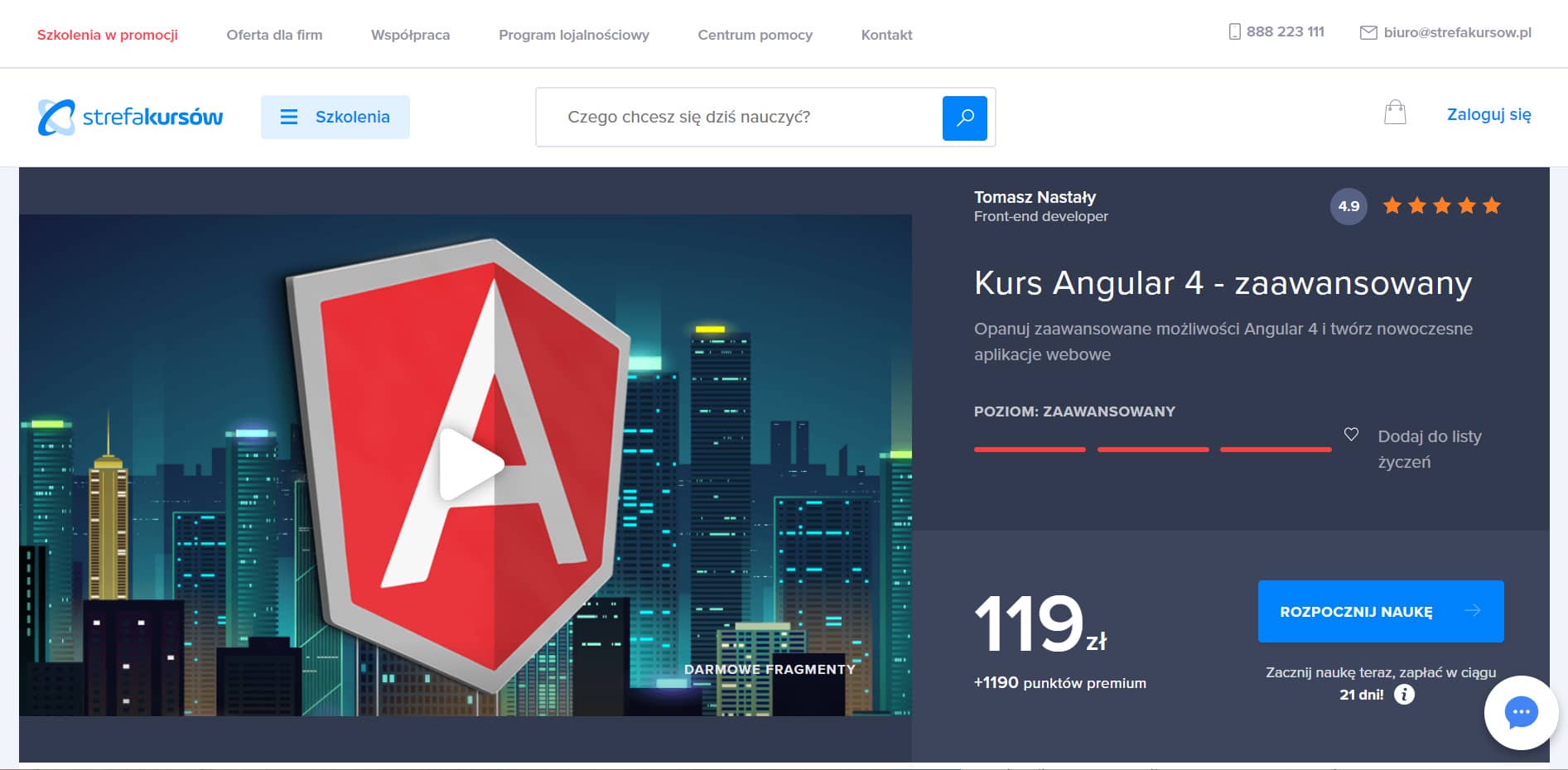The image size is (1568, 770).
Task: Click the Front-end developer subtitle
Action: (x=1040, y=216)
